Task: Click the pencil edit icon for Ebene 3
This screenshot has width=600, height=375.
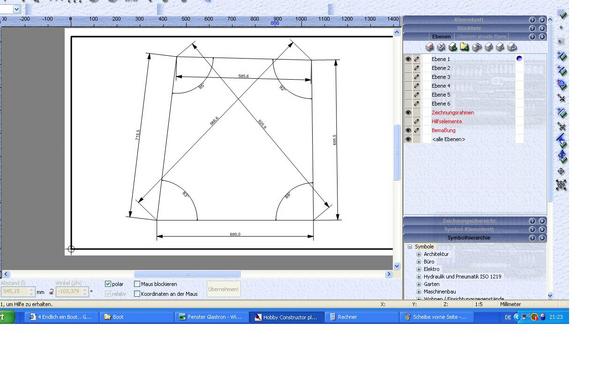Action: [417, 77]
